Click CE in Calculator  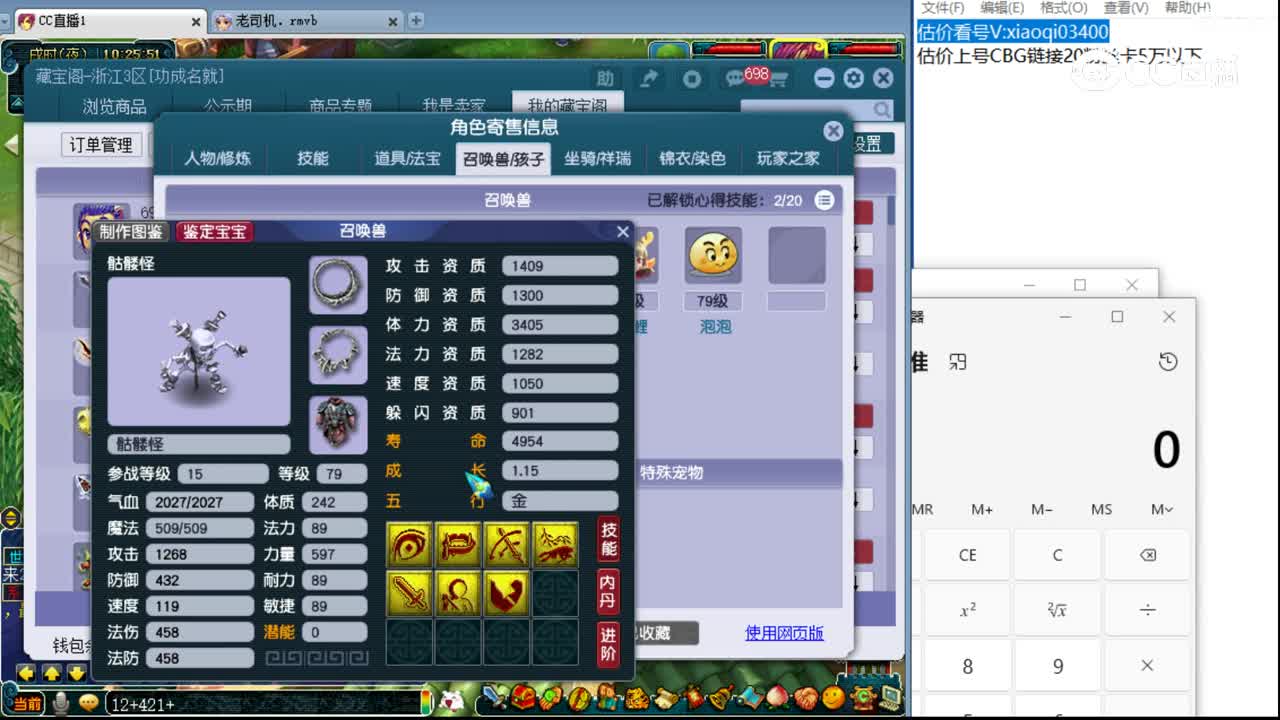[x=967, y=555]
